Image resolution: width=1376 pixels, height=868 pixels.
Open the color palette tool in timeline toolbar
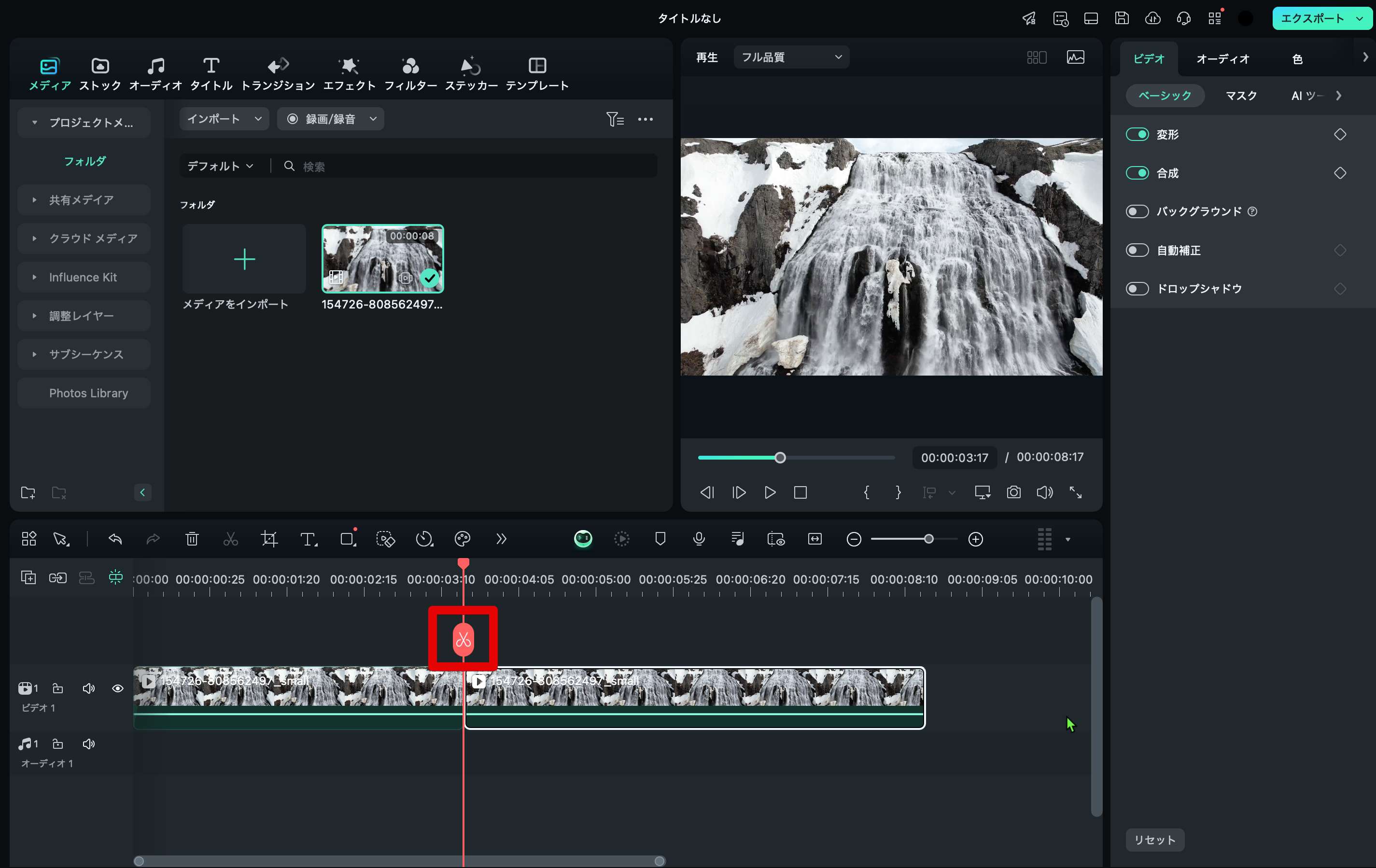(462, 539)
